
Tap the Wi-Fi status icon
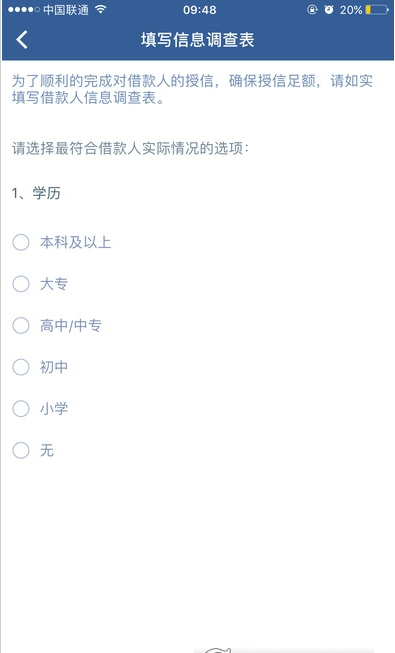click(100, 9)
